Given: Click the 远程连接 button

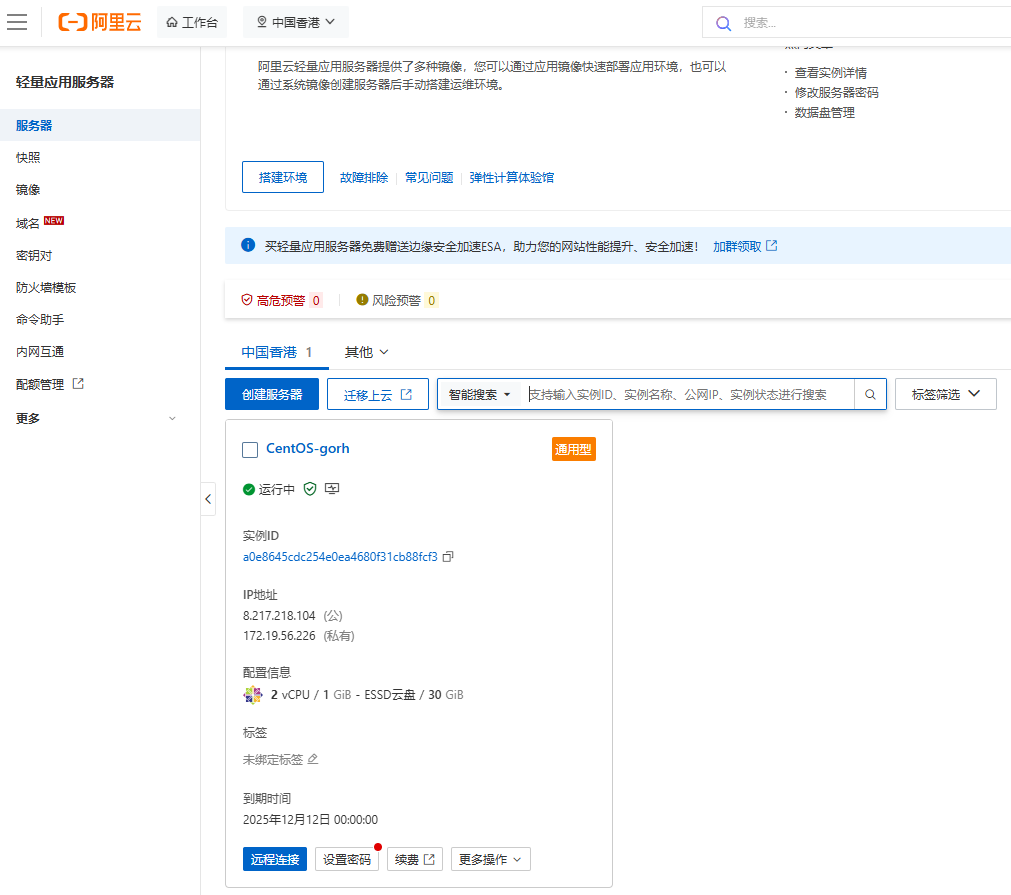Looking at the screenshot, I should [x=274, y=859].
